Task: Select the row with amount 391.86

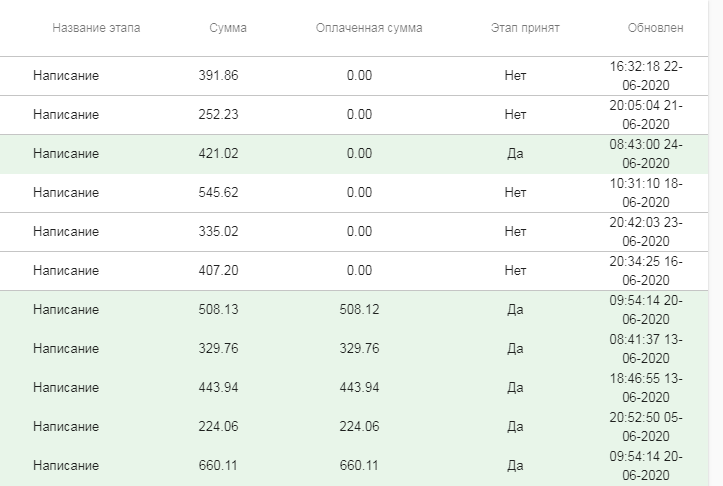Action: (x=354, y=76)
